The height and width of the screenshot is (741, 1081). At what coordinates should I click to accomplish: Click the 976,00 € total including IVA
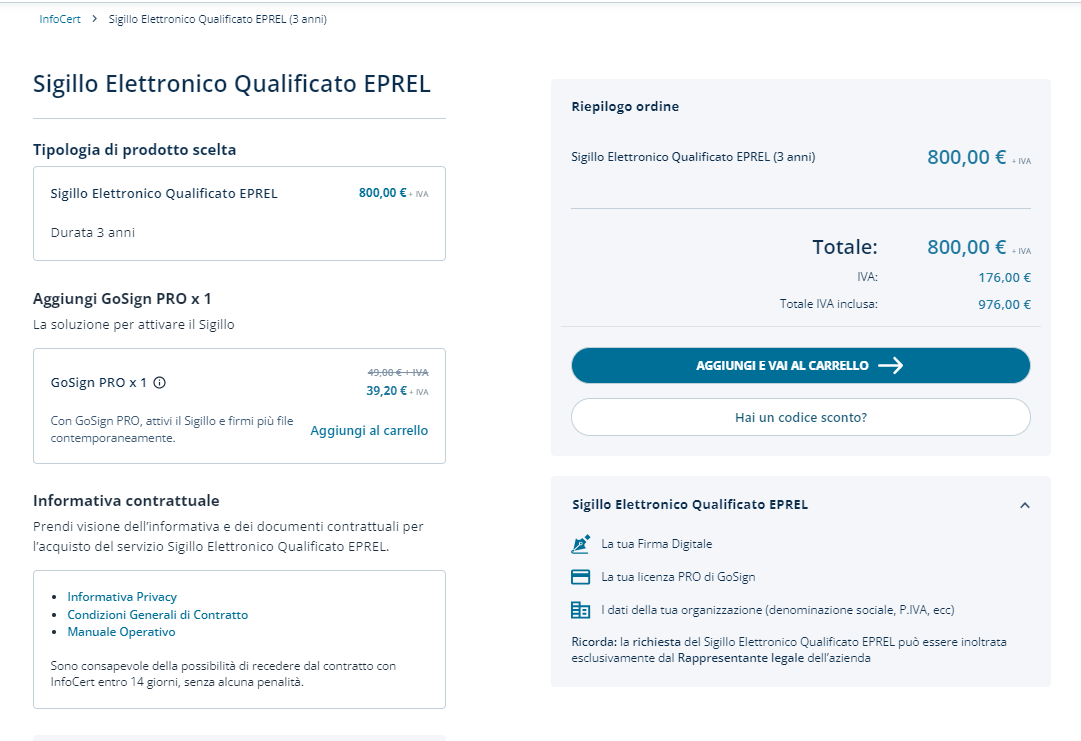[1004, 305]
